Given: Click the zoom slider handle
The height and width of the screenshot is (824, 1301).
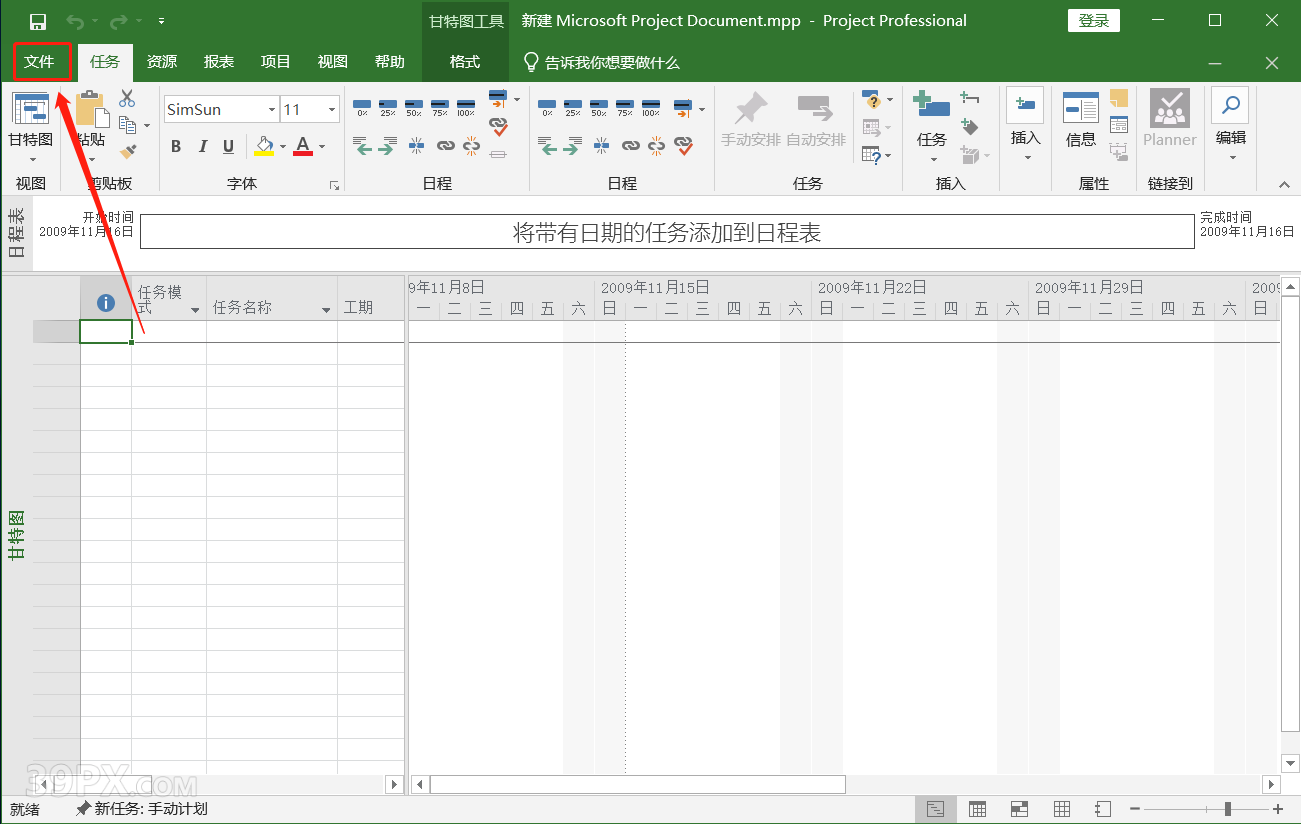Looking at the screenshot, I should tap(1228, 809).
